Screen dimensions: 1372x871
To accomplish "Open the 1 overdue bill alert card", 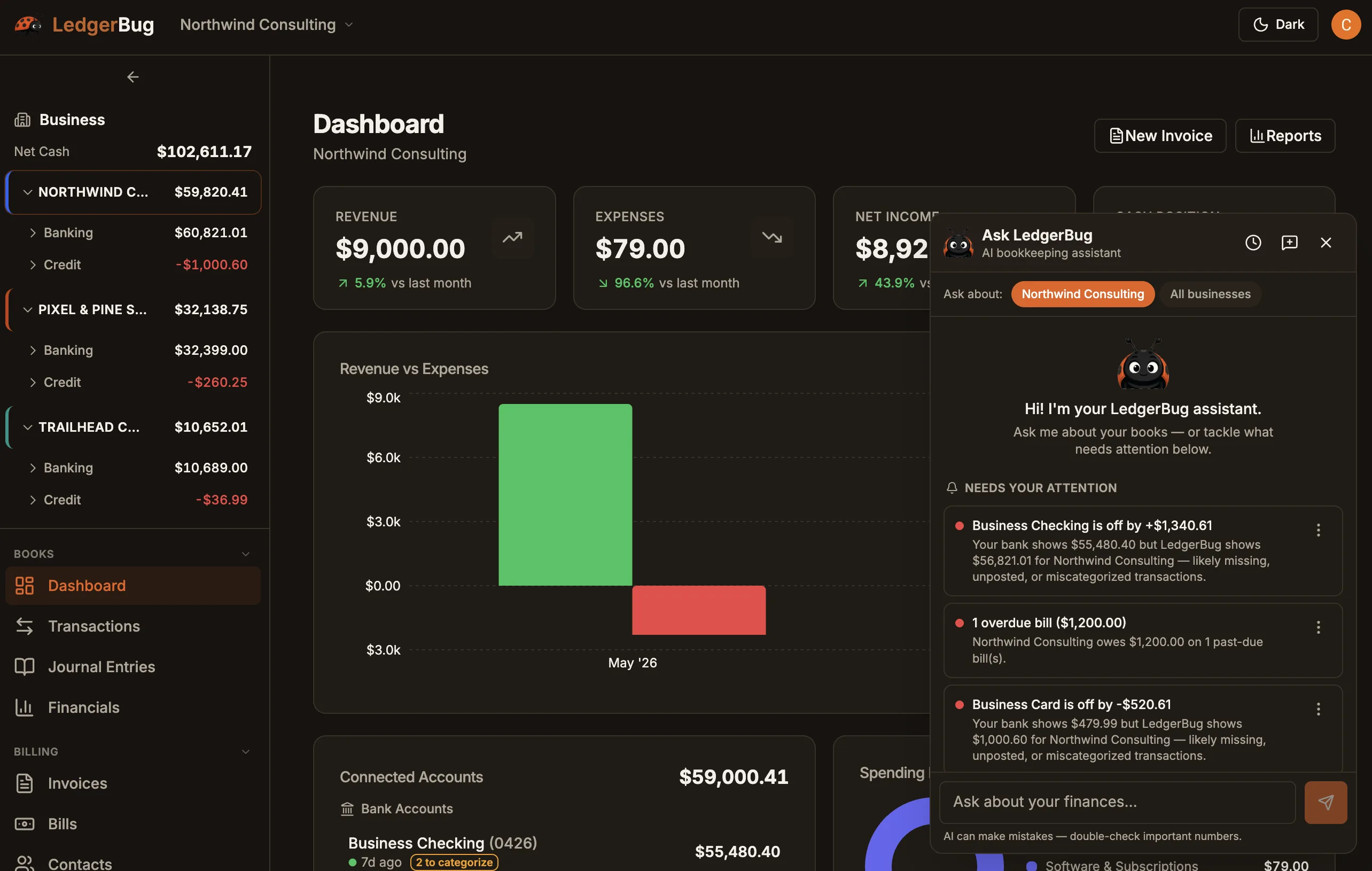I will (1142, 640).
